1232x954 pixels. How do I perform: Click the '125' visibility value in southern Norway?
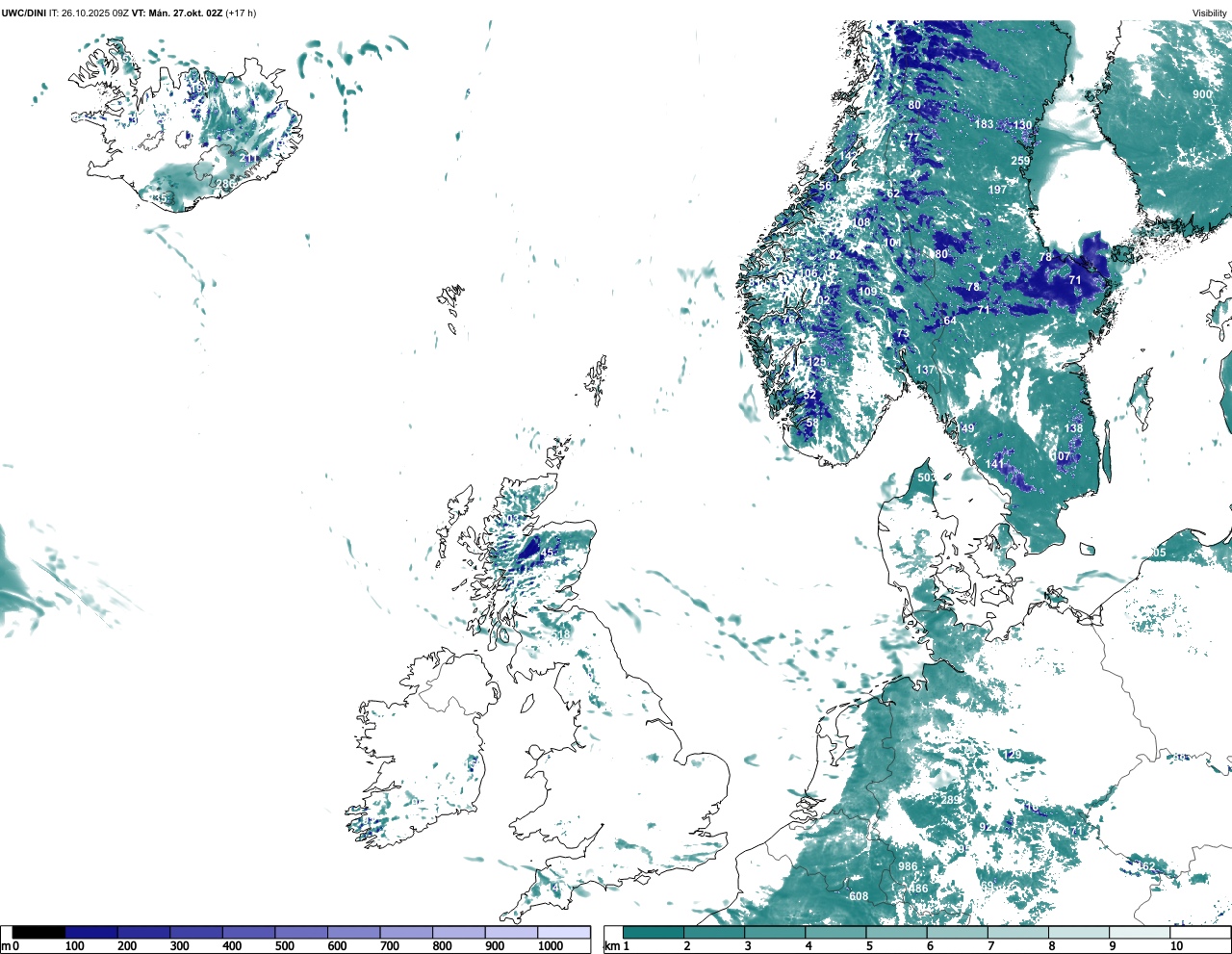816,362
